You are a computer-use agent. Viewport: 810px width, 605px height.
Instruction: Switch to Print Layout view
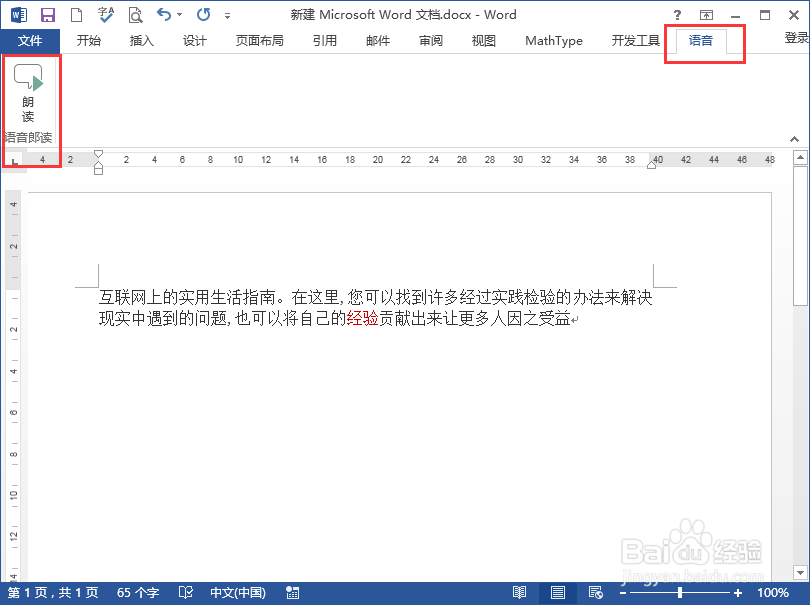tap(557, 593)
